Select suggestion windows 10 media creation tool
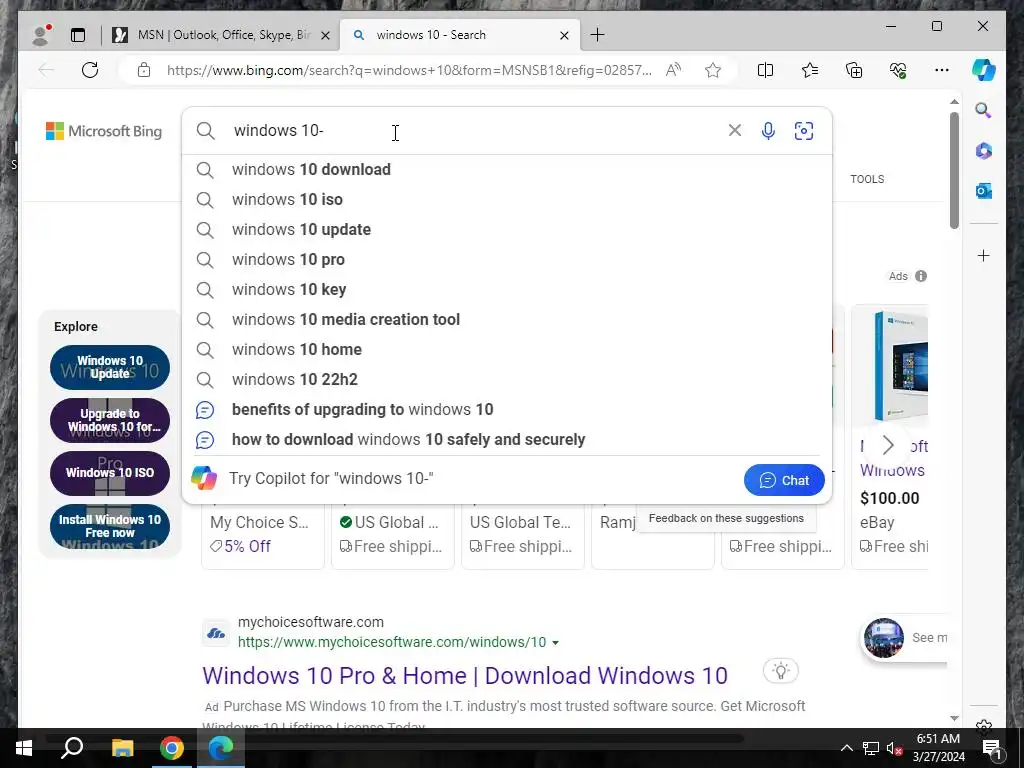This screenshot has height=768, width=1024. (507, 320)
